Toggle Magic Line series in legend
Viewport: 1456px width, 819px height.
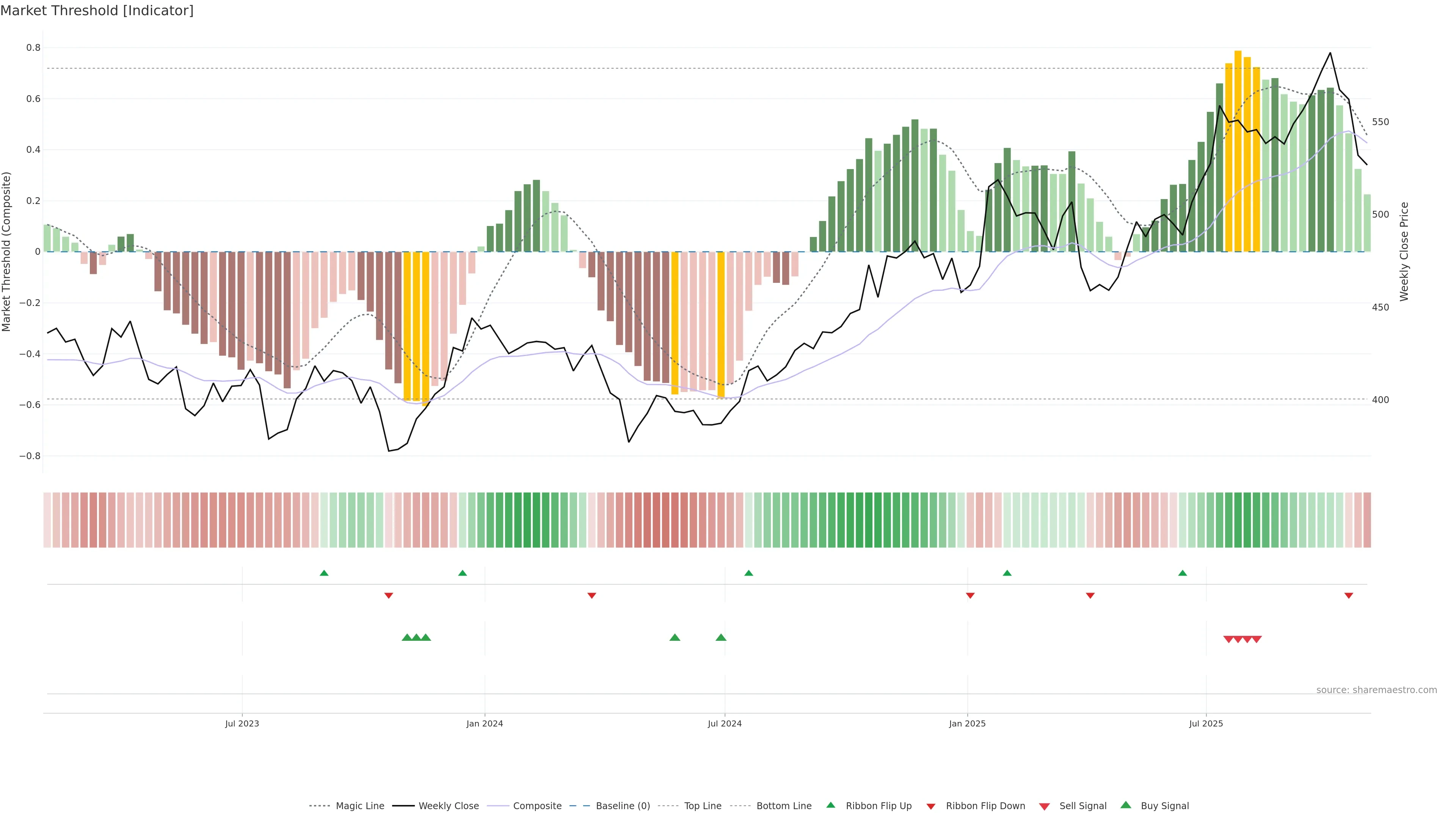pyautogui.click(x=359, y=806)
